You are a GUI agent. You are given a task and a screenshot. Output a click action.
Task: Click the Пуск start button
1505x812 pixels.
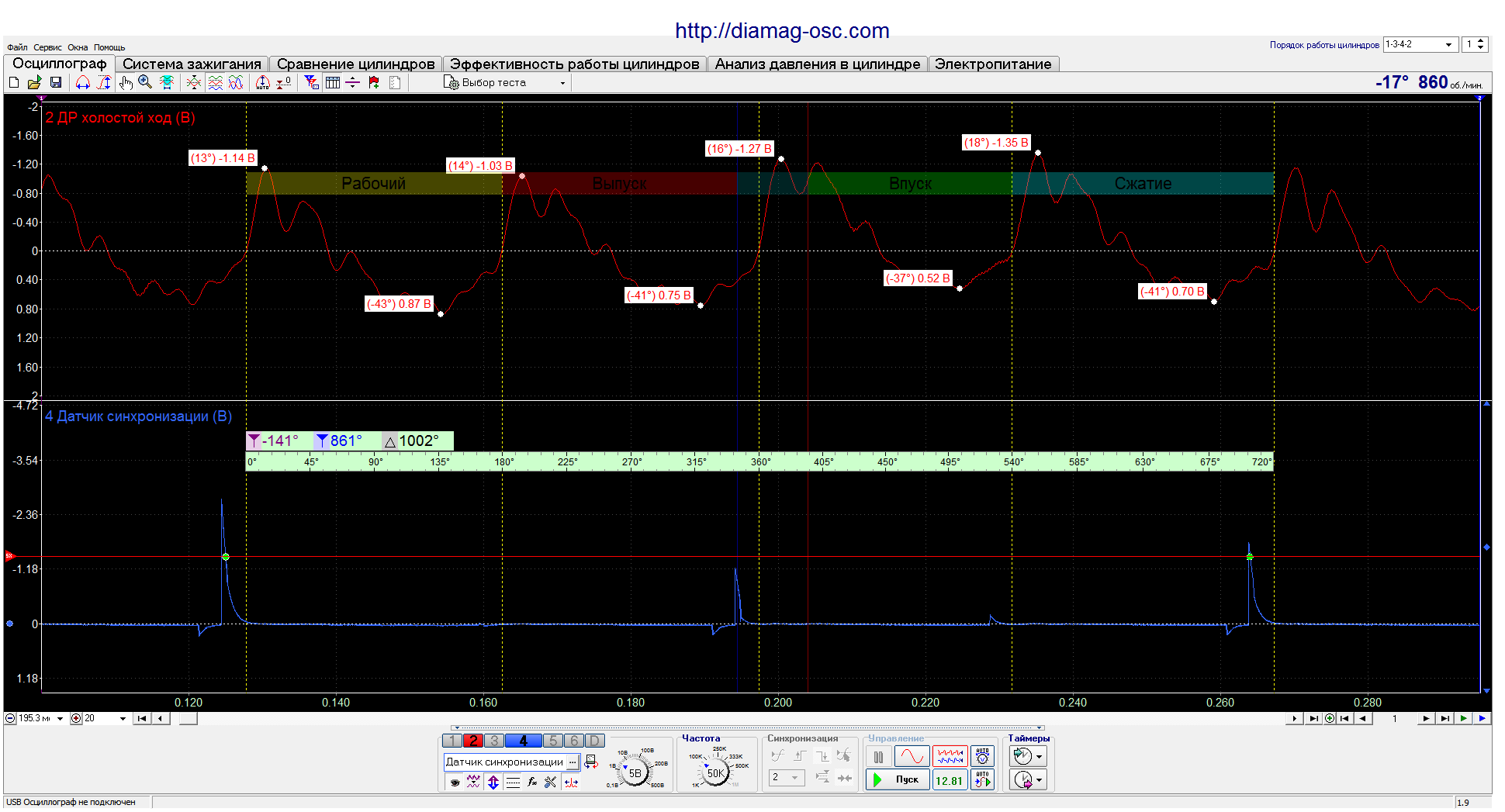point(898,779)
